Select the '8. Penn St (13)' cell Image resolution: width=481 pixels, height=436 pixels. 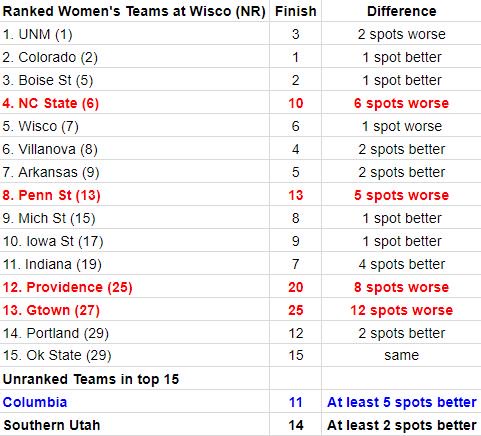coord(134,195)
